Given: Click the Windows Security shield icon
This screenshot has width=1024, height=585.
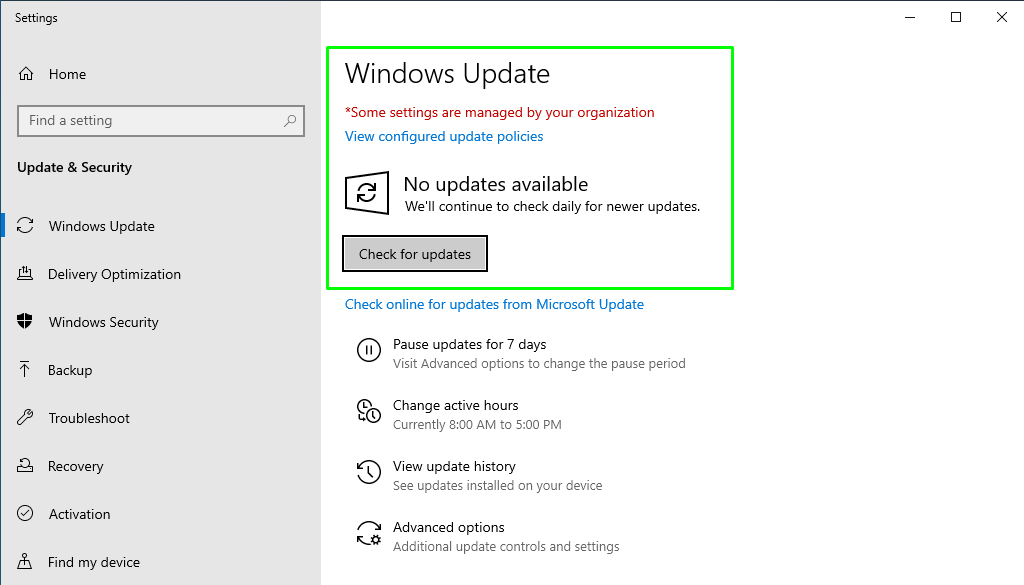Looking at the screenshot, I should (x=26, y=322).
